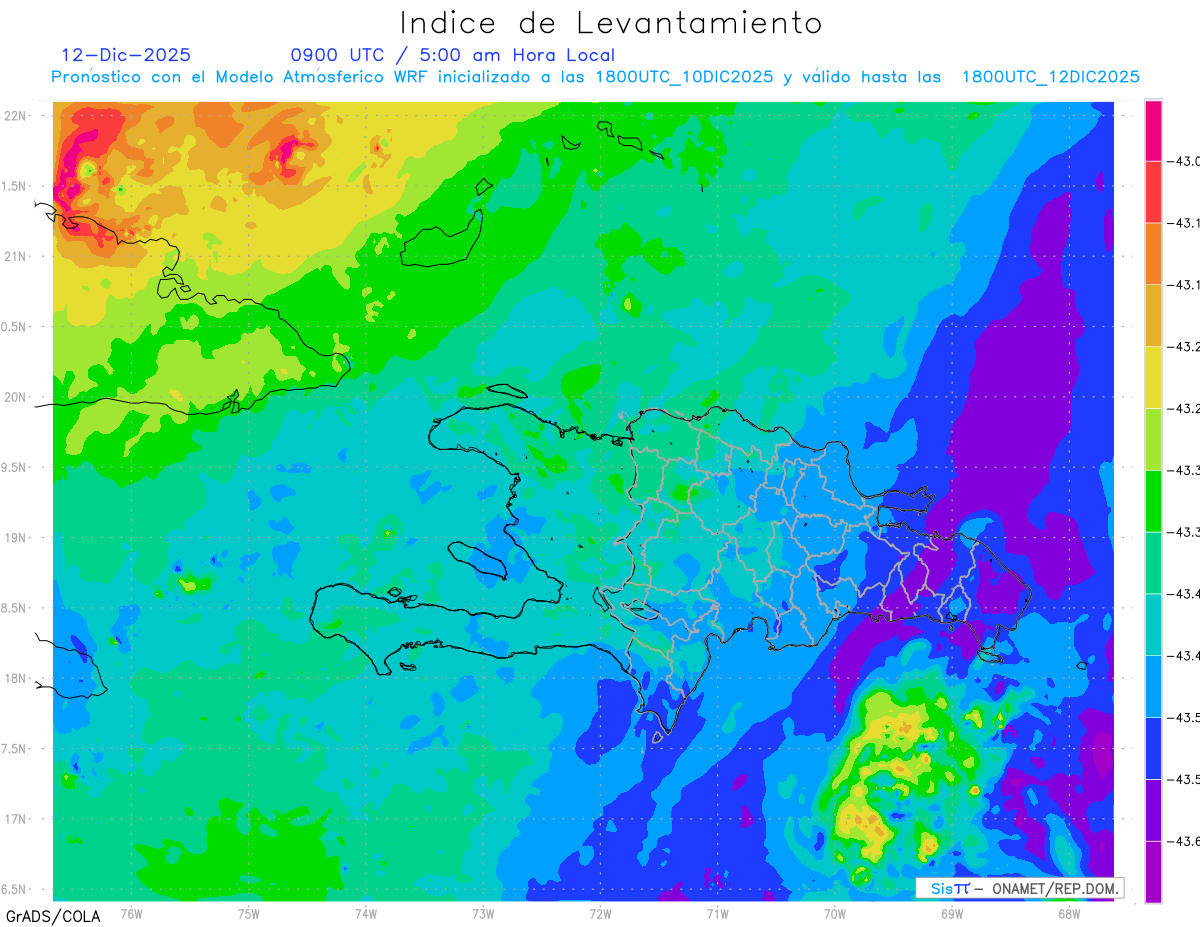
Task: Pick the red swatch in the color scale
Action: point(1153,192)
